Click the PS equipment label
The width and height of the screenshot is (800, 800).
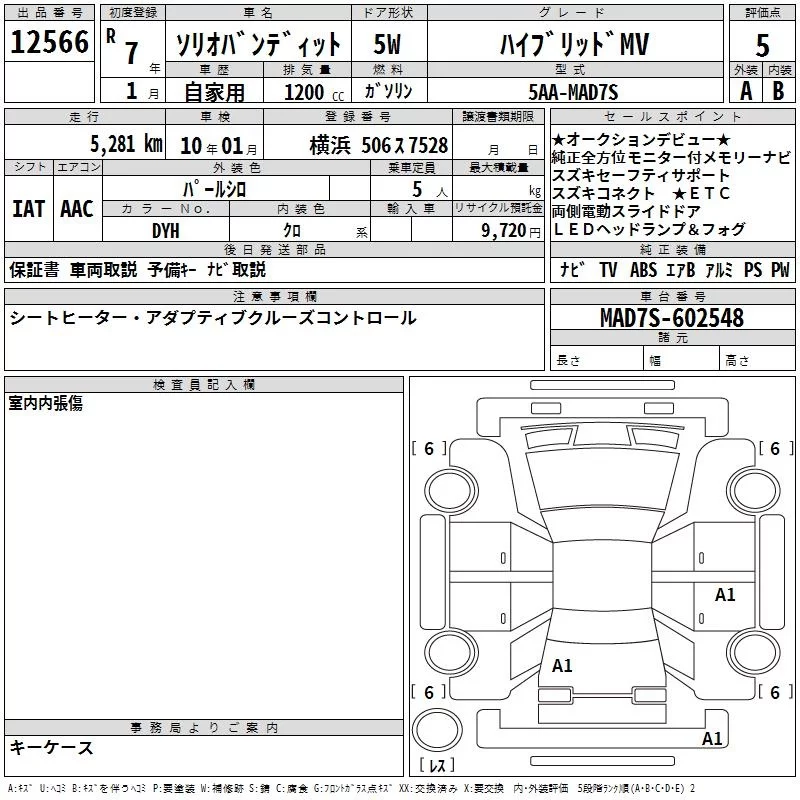click(x=753, y=269)
